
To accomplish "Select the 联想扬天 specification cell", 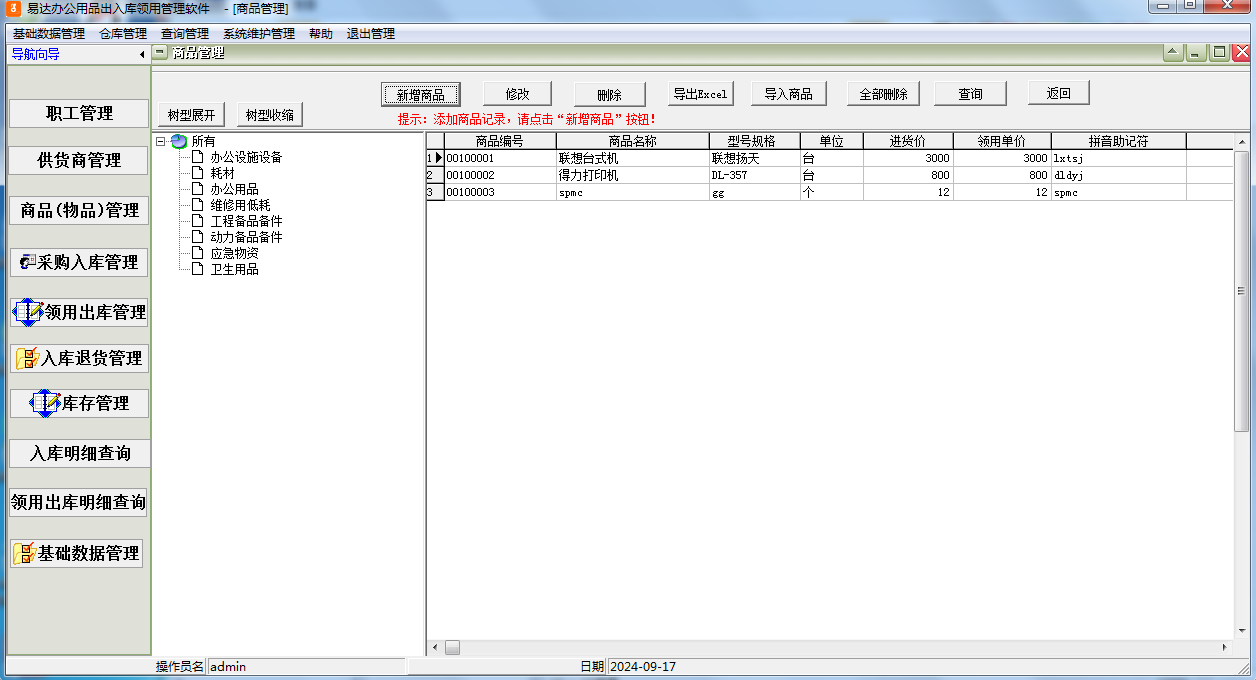I will pos(755,158).
